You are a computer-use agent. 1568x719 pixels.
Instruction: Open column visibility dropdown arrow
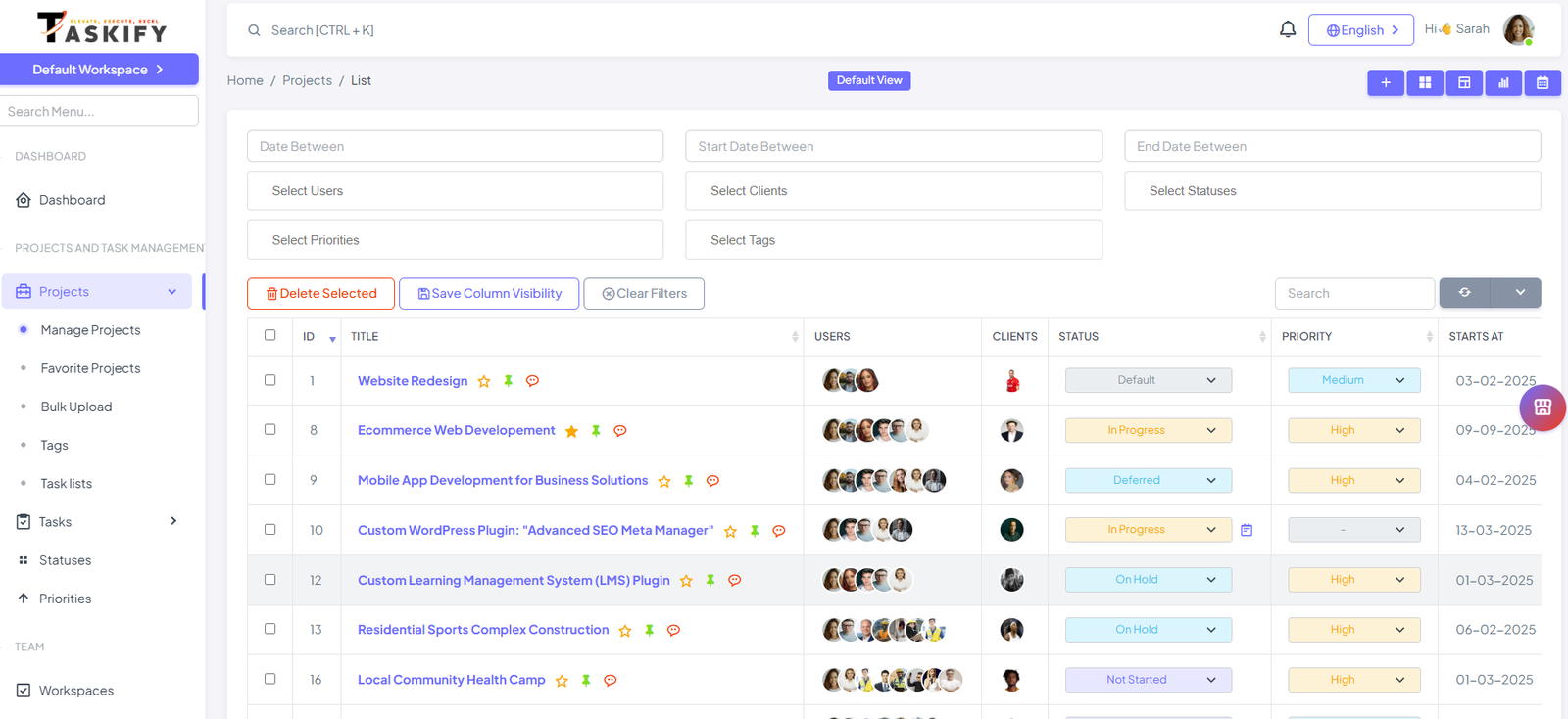pyautogui.click(x=1516, y=293)
